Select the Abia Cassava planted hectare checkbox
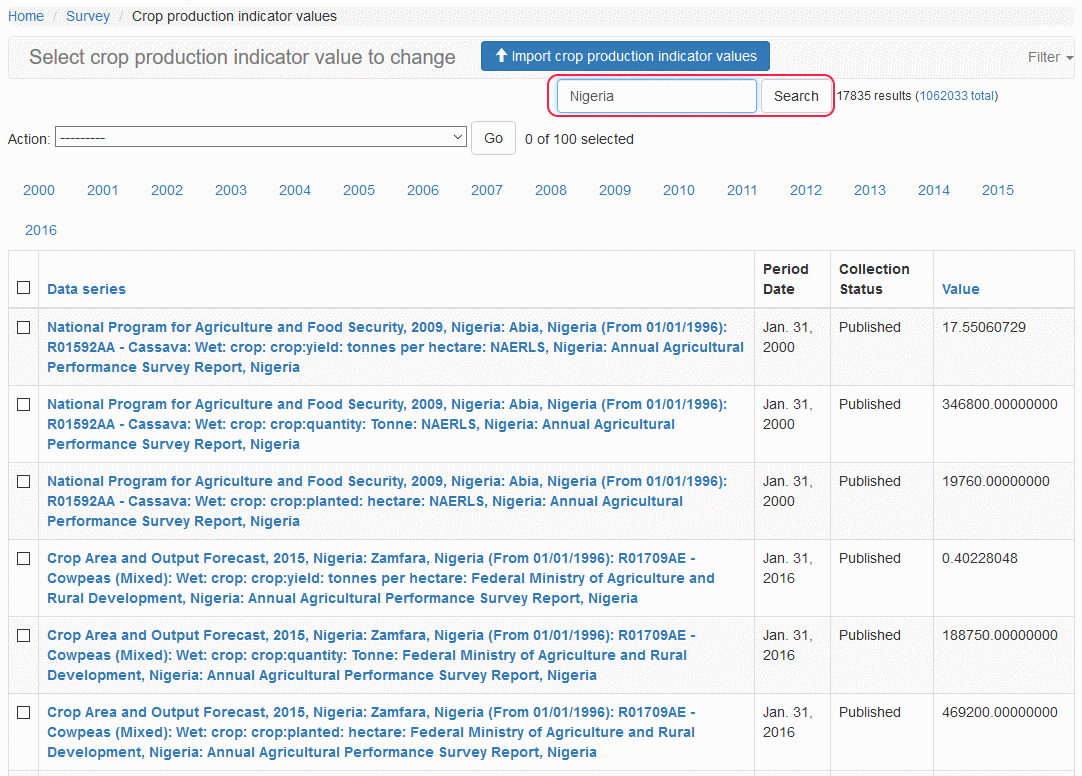 point(24,481)
